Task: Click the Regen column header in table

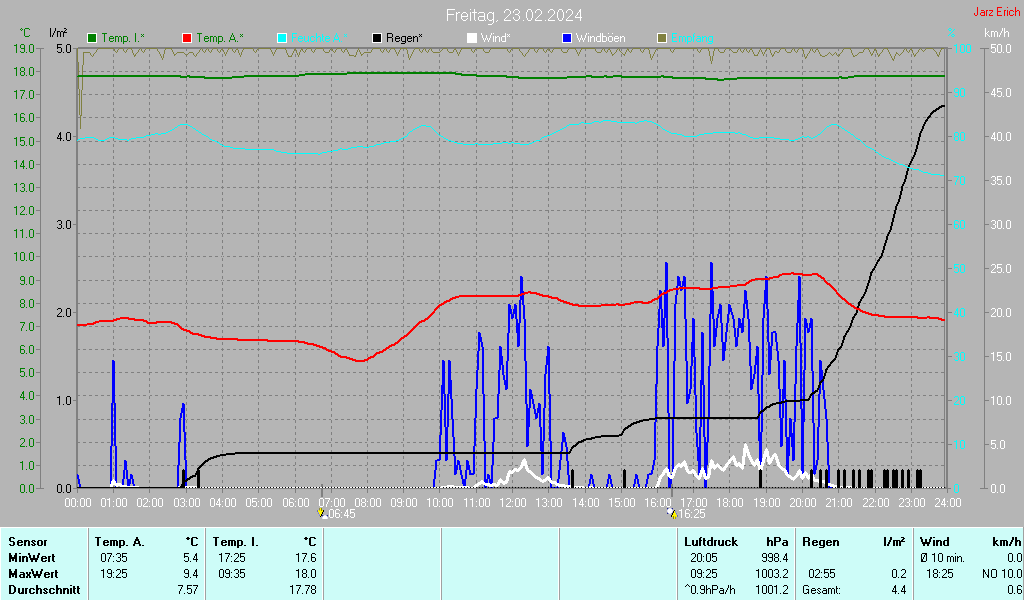Action: [x=822, y=541]
